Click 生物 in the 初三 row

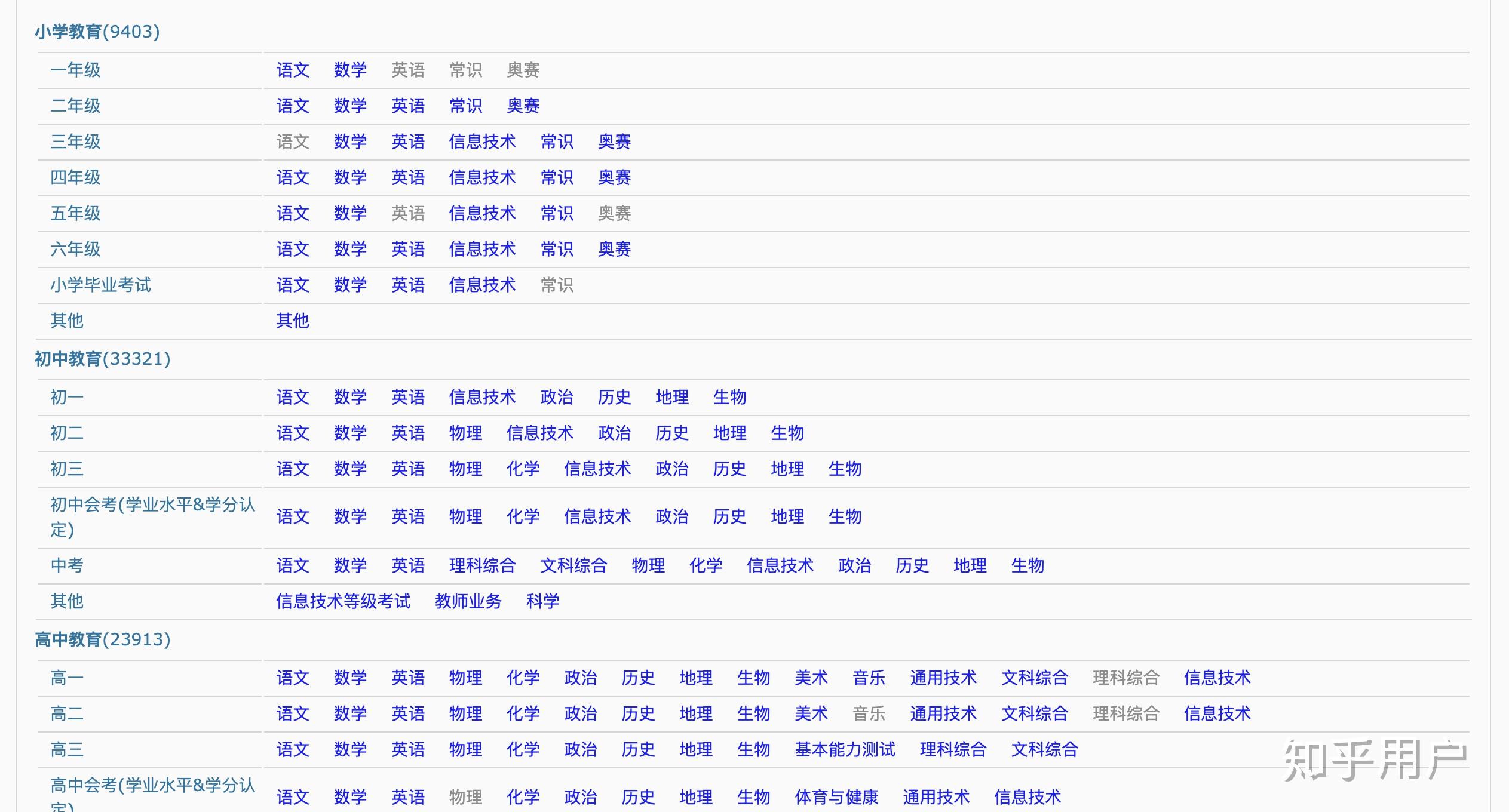click(x=845, y=469)
